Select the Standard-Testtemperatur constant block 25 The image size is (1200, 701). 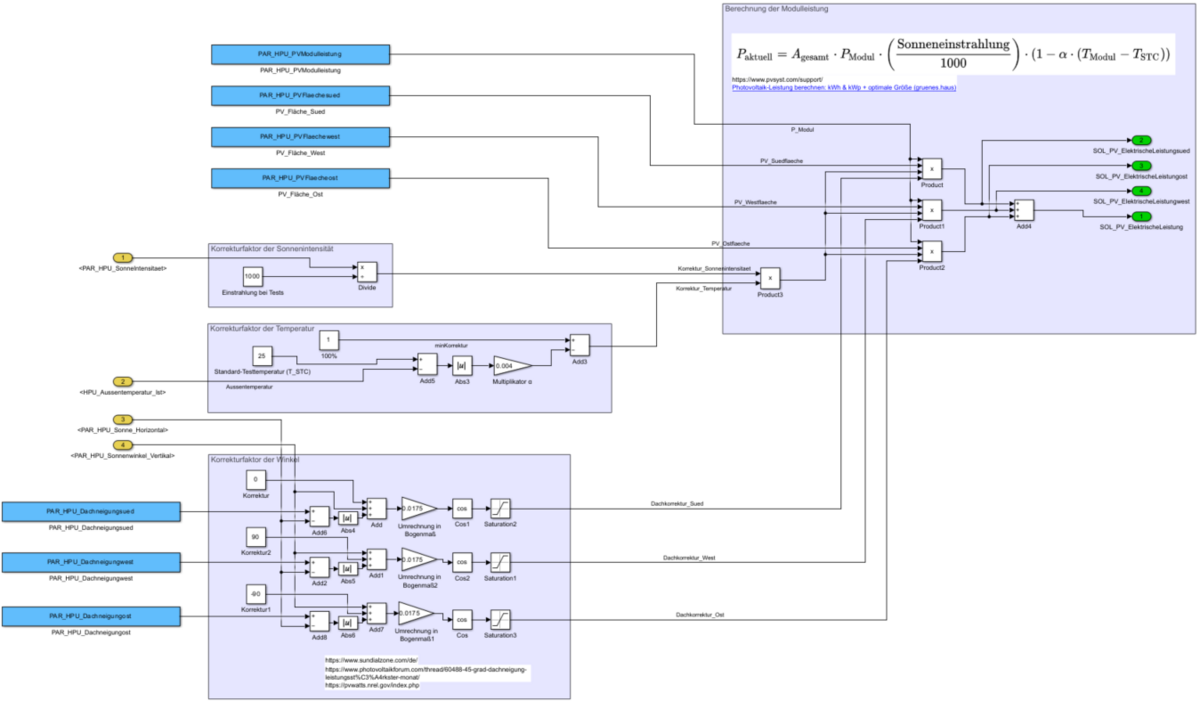(x=263, y=355)
